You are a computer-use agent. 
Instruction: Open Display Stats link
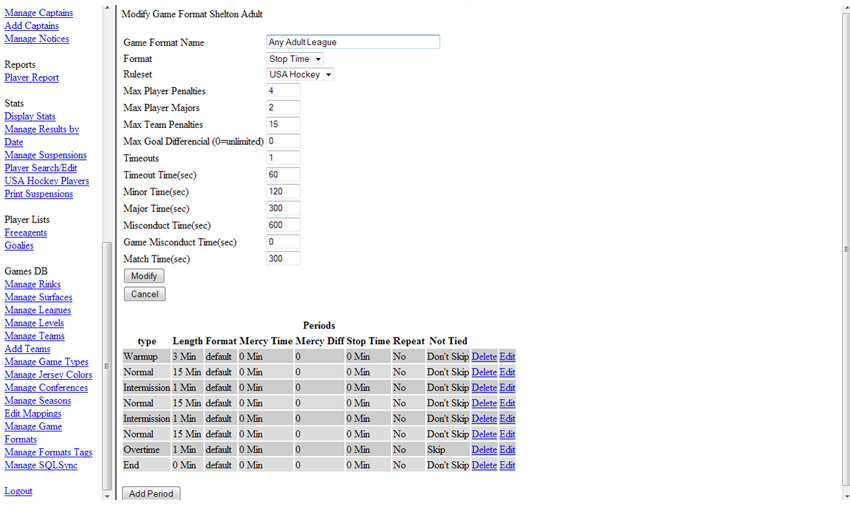pyautogui.click(x=30, y=116)
